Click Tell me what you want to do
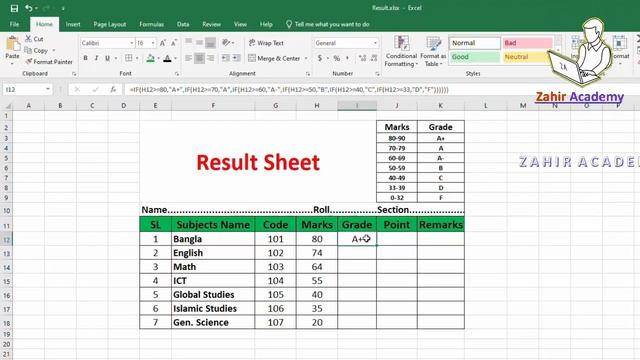The width and height of the screenshot is (640, 360). click(328, 24)
